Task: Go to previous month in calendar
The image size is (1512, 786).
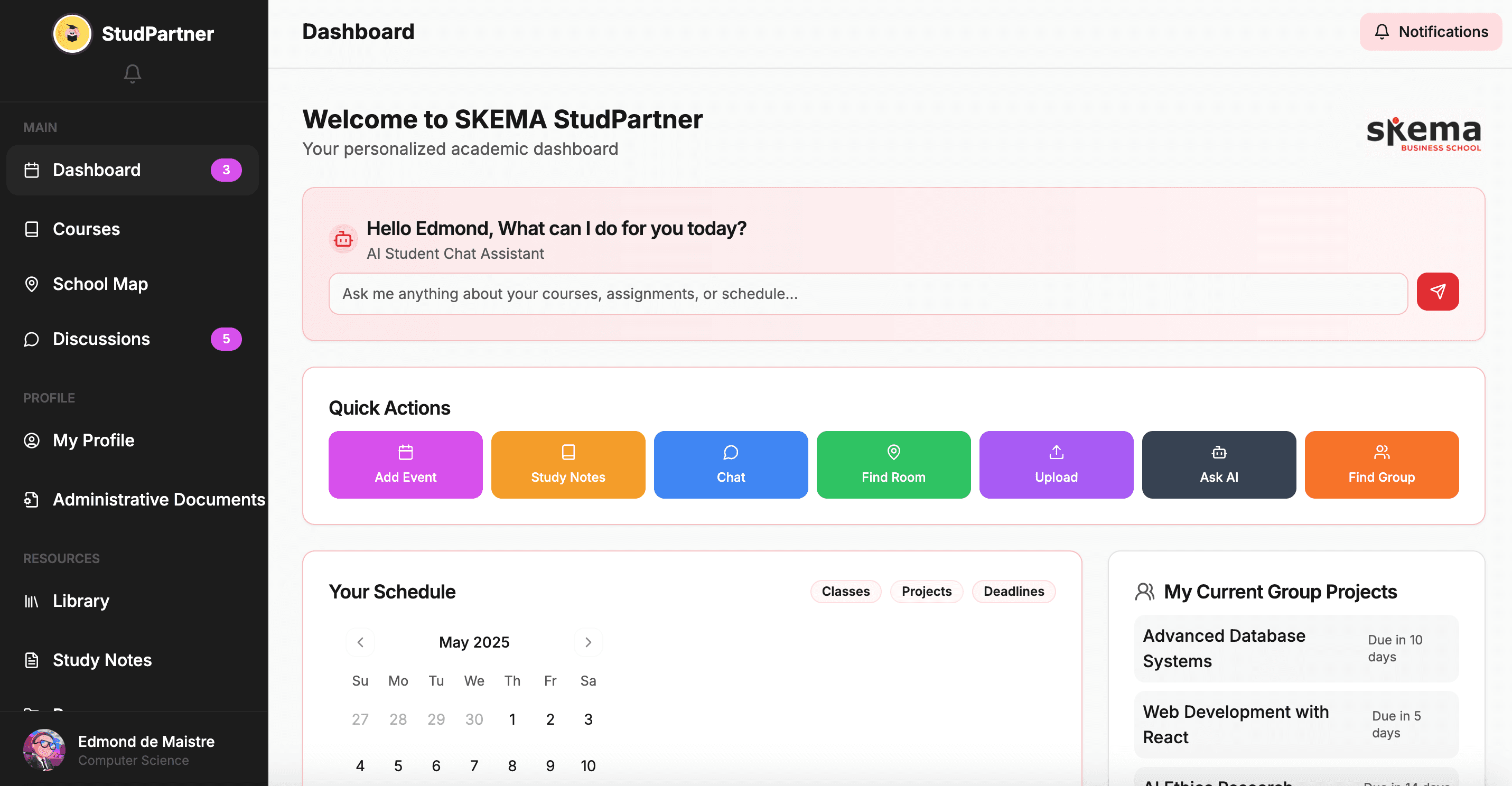Action: pyautogui.click(x=360, y=642)
